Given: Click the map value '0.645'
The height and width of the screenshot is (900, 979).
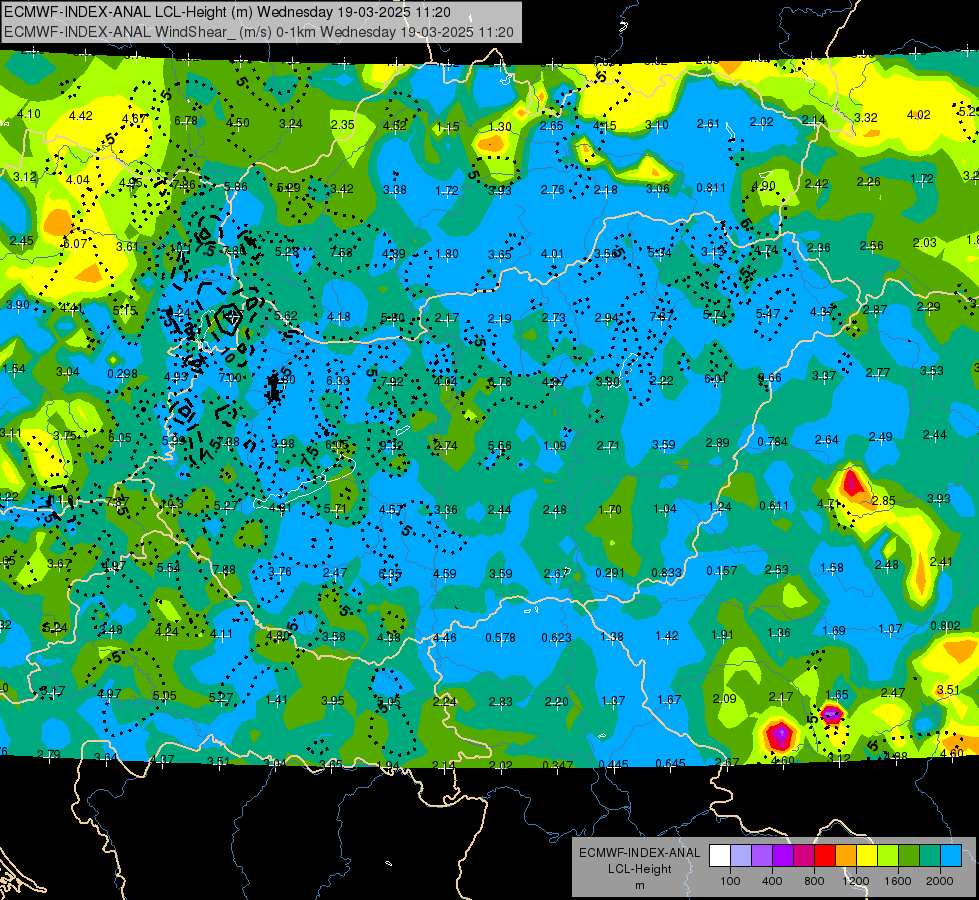Looking at the screenshot, I should click(x=671, y=763).
